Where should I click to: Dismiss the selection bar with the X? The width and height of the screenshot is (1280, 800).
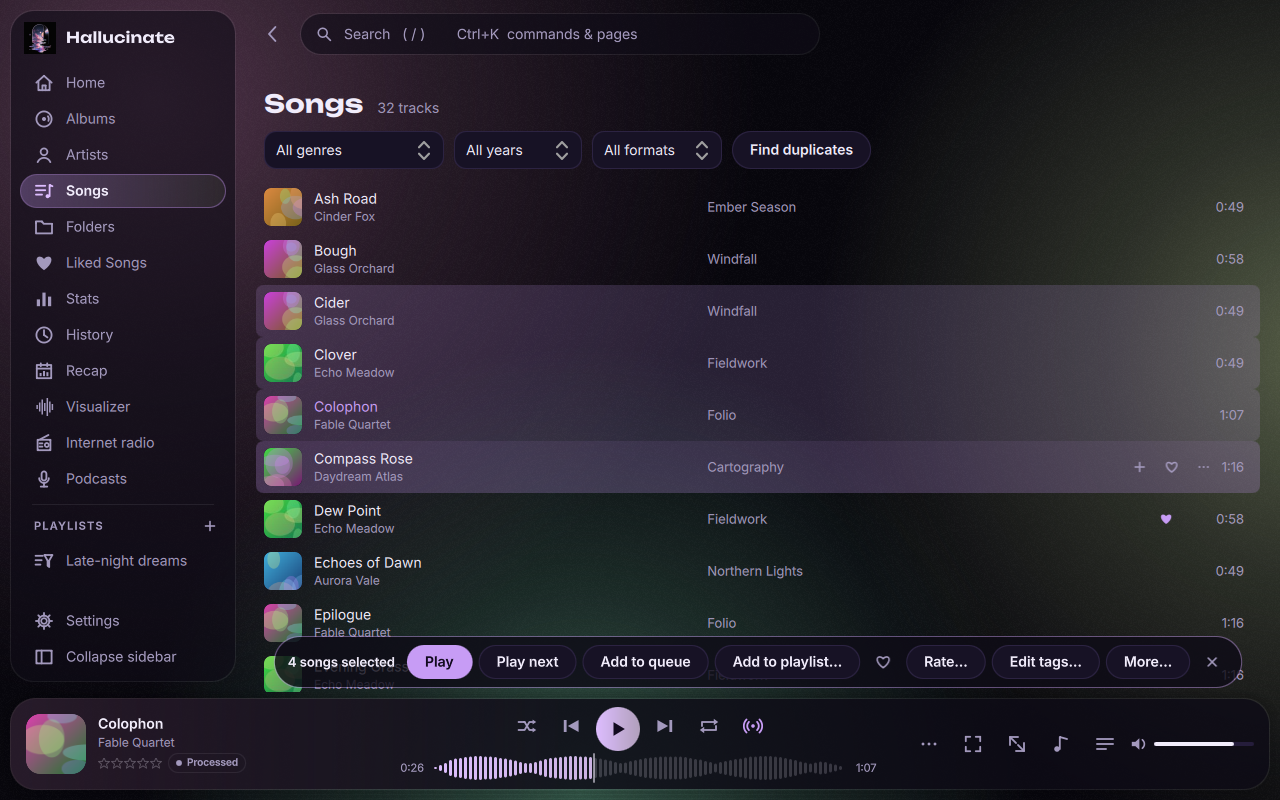[1212, 662]
